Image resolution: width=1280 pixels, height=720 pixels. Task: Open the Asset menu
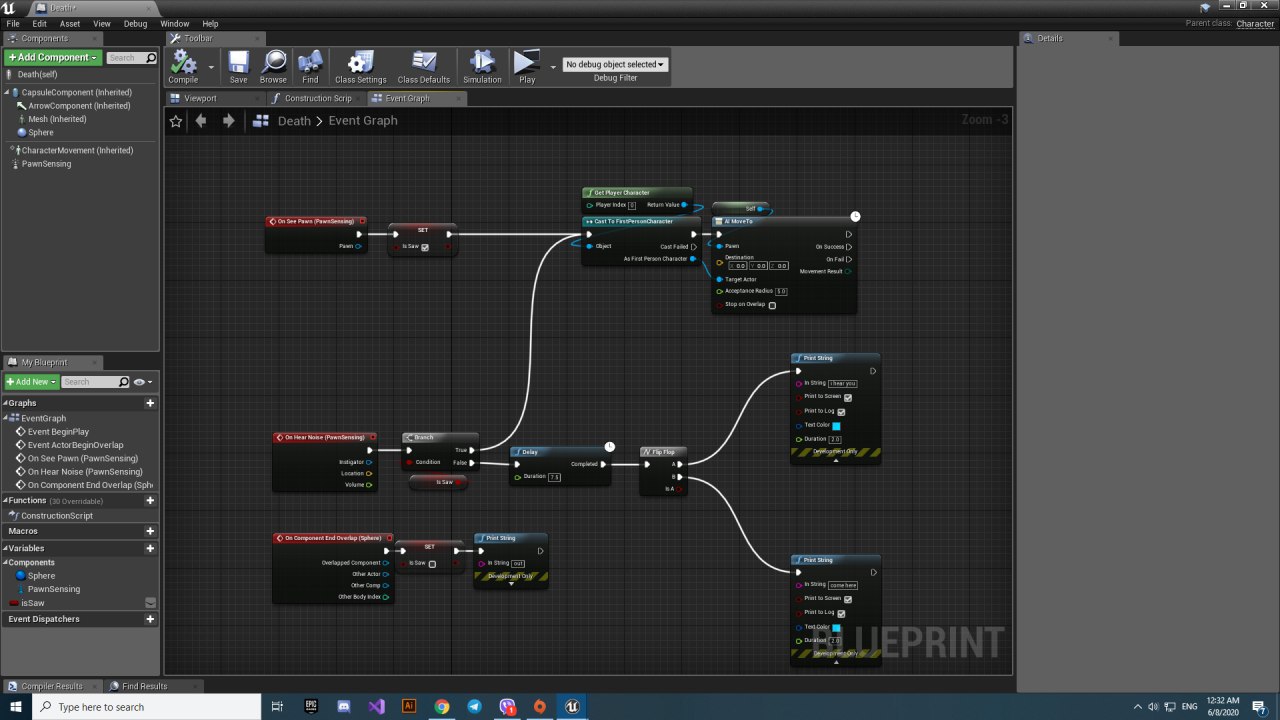pos(70,24)
